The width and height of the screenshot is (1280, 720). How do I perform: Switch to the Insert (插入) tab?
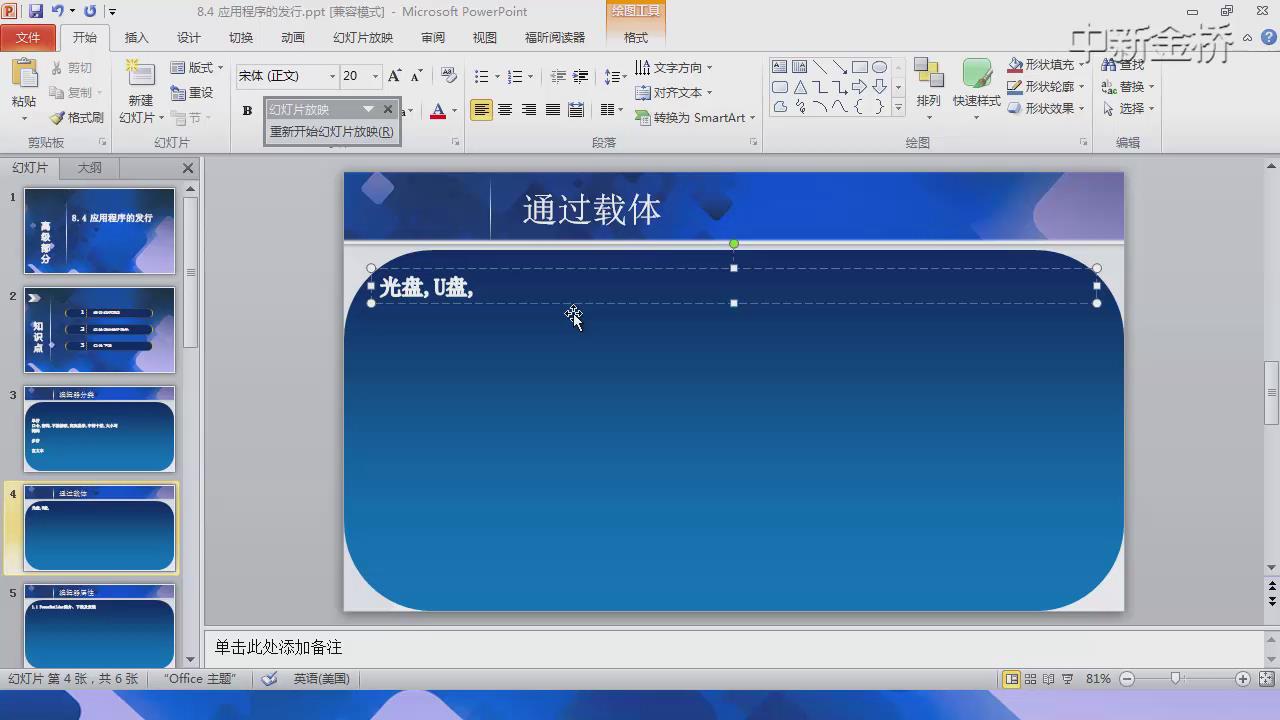point(136,38)
